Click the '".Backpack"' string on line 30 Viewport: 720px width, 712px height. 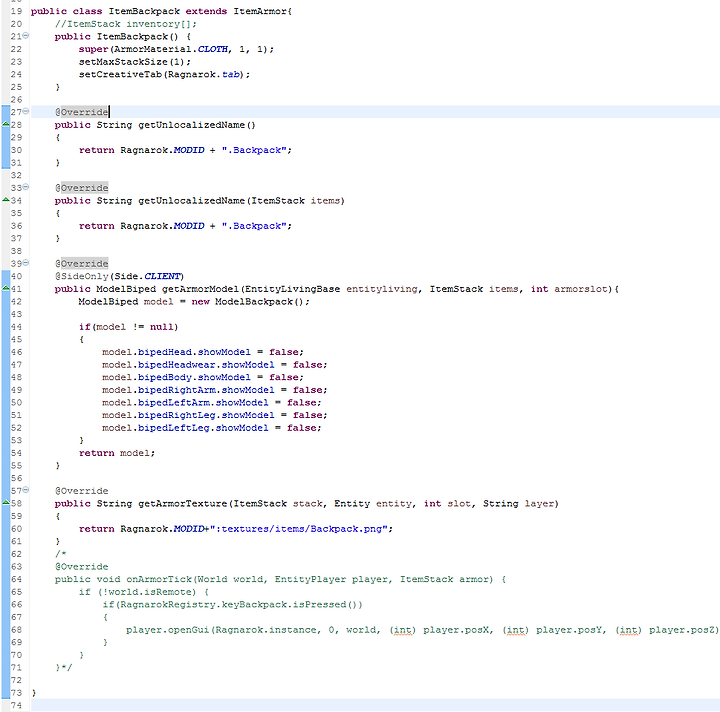click(x=254, y=150)
